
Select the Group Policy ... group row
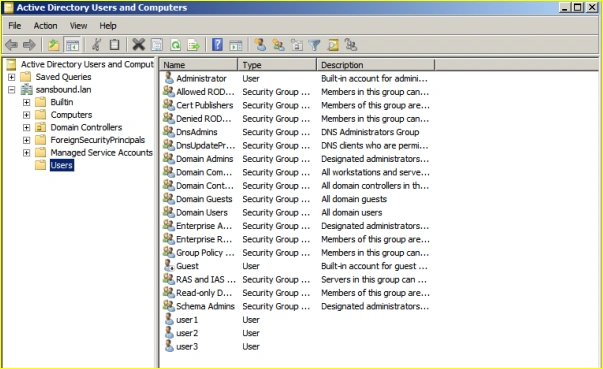(x=296, y=253)
